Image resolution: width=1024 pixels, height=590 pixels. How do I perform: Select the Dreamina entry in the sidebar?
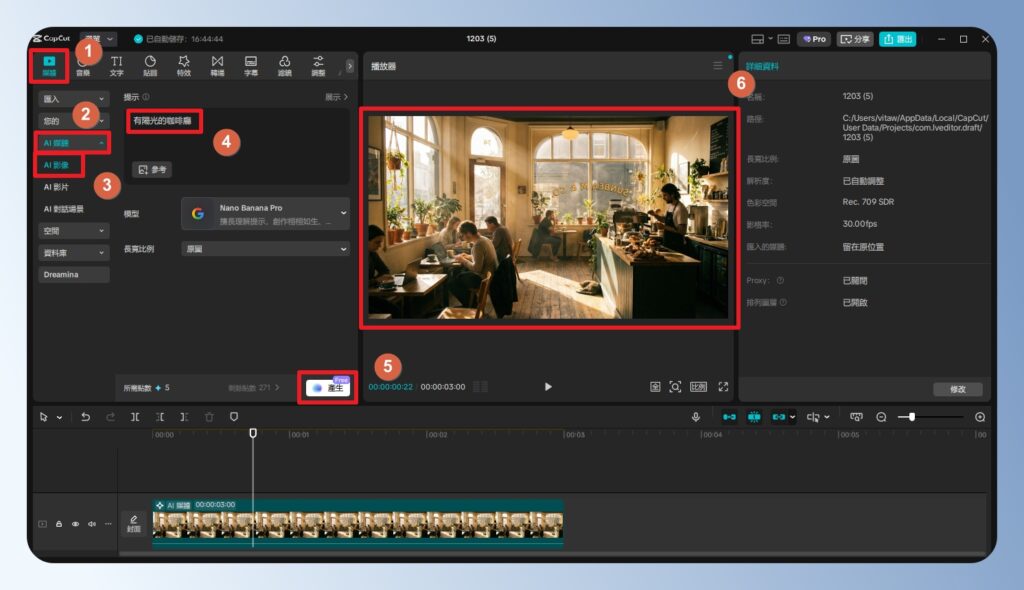pos(73,274)
